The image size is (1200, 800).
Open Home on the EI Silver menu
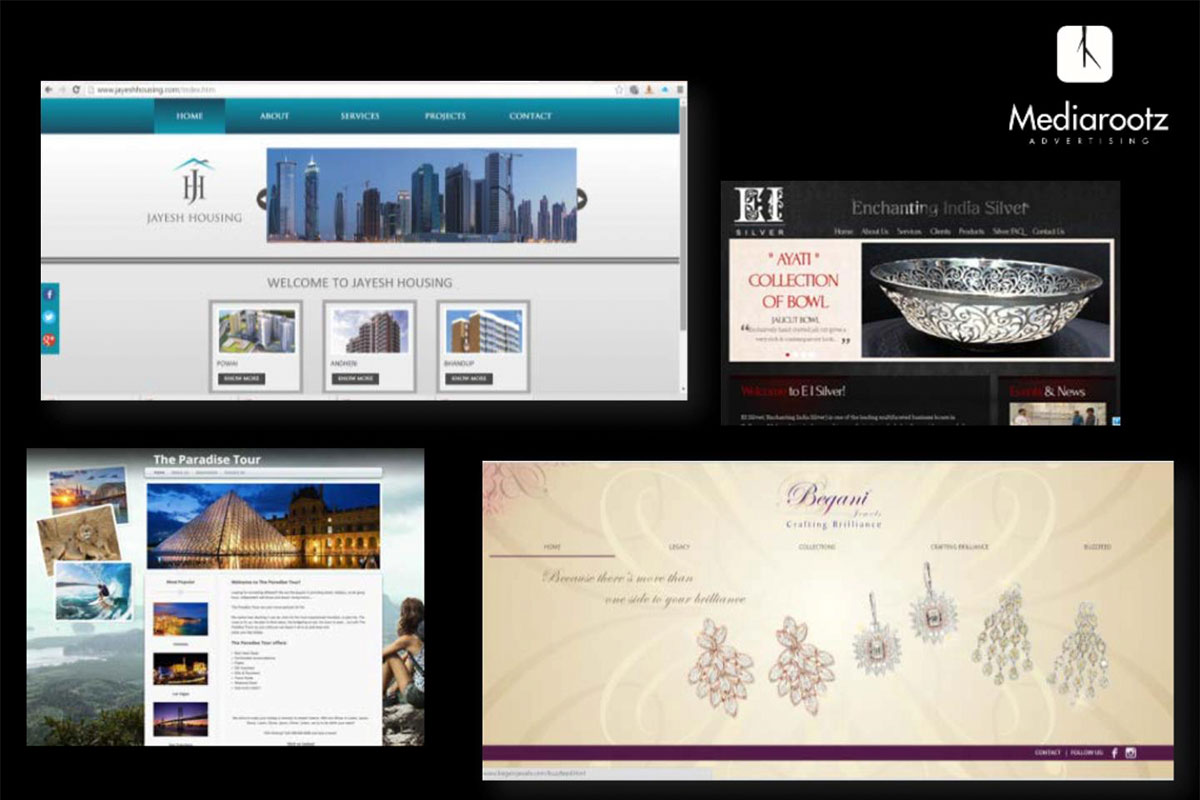843,231
